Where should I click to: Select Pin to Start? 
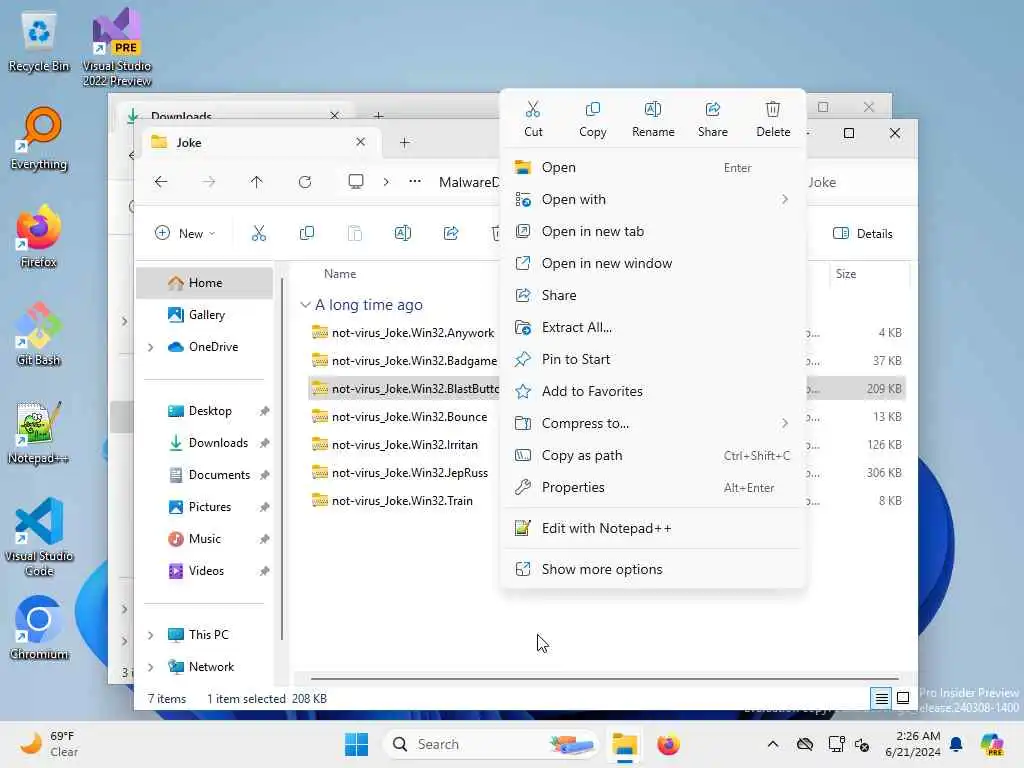pyautogui.click(x=653, y=359)
